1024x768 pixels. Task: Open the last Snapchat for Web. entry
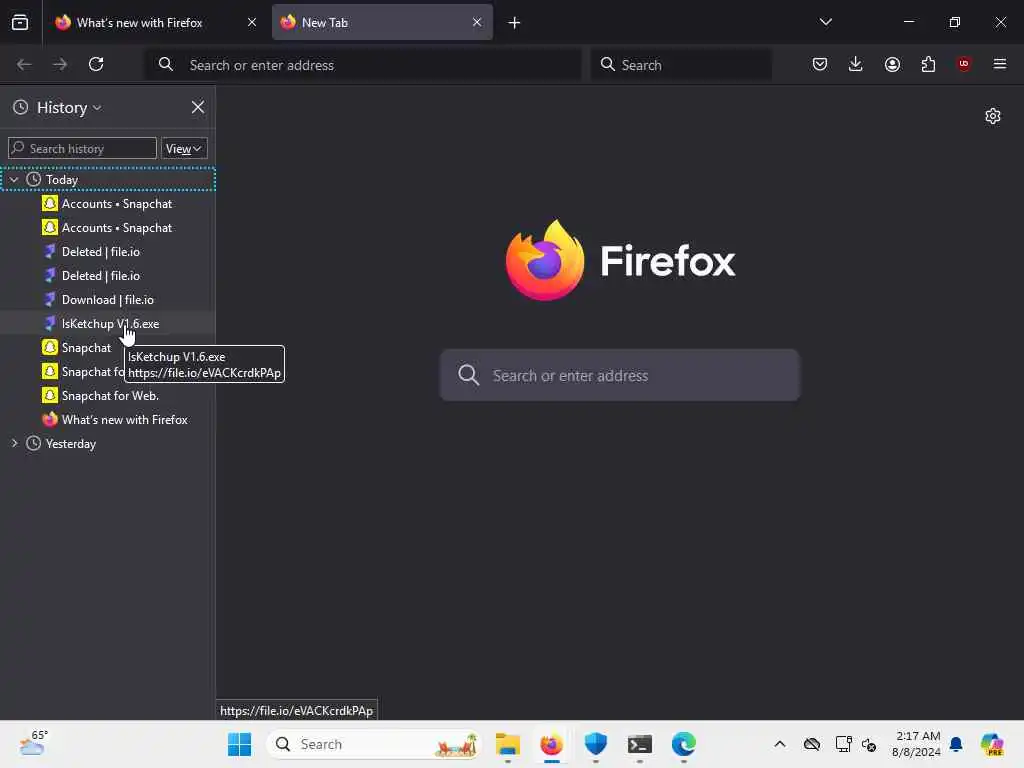pyautogui.click(x=108, y=396)
